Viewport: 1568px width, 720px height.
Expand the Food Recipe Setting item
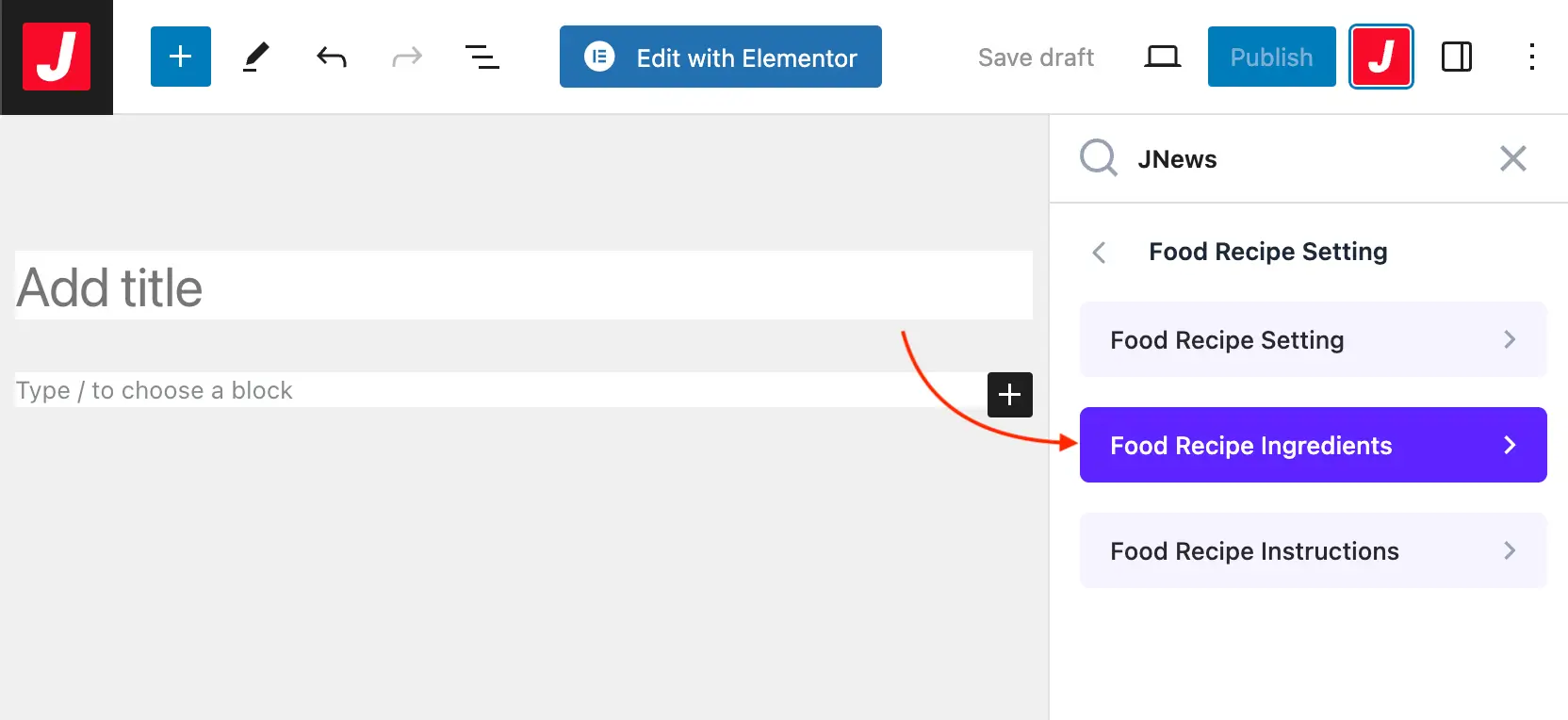click(x=1313, y=340)
